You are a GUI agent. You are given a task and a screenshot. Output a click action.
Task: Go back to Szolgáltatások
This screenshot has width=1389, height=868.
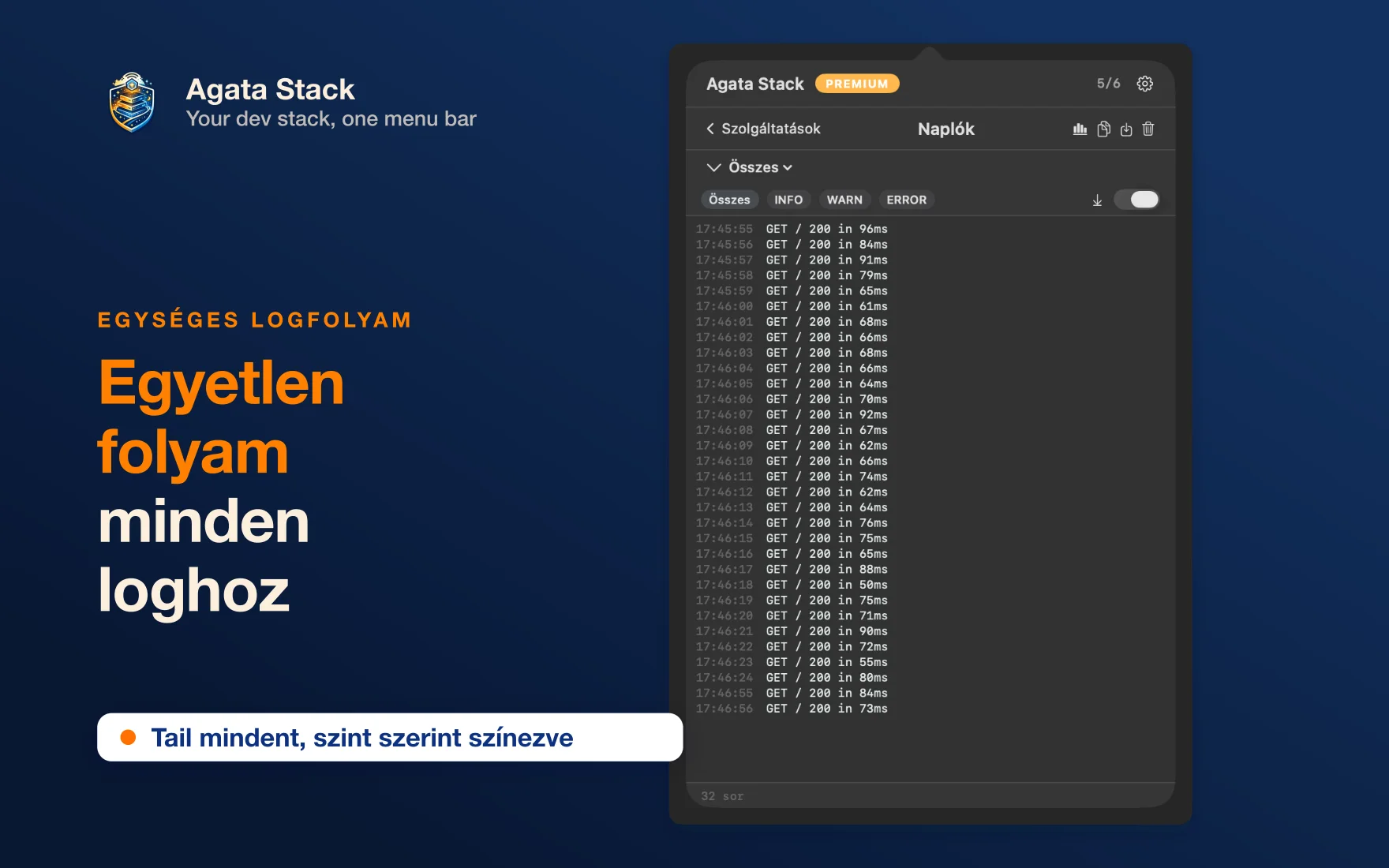763,129
